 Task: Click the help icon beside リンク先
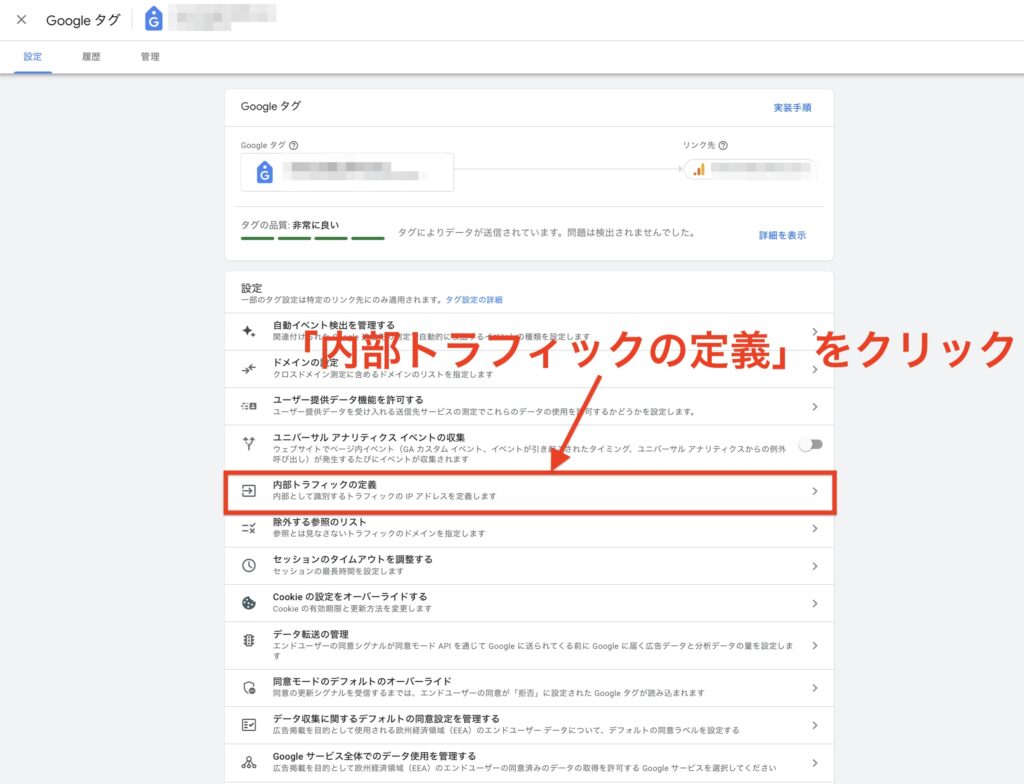pos(722,145)
